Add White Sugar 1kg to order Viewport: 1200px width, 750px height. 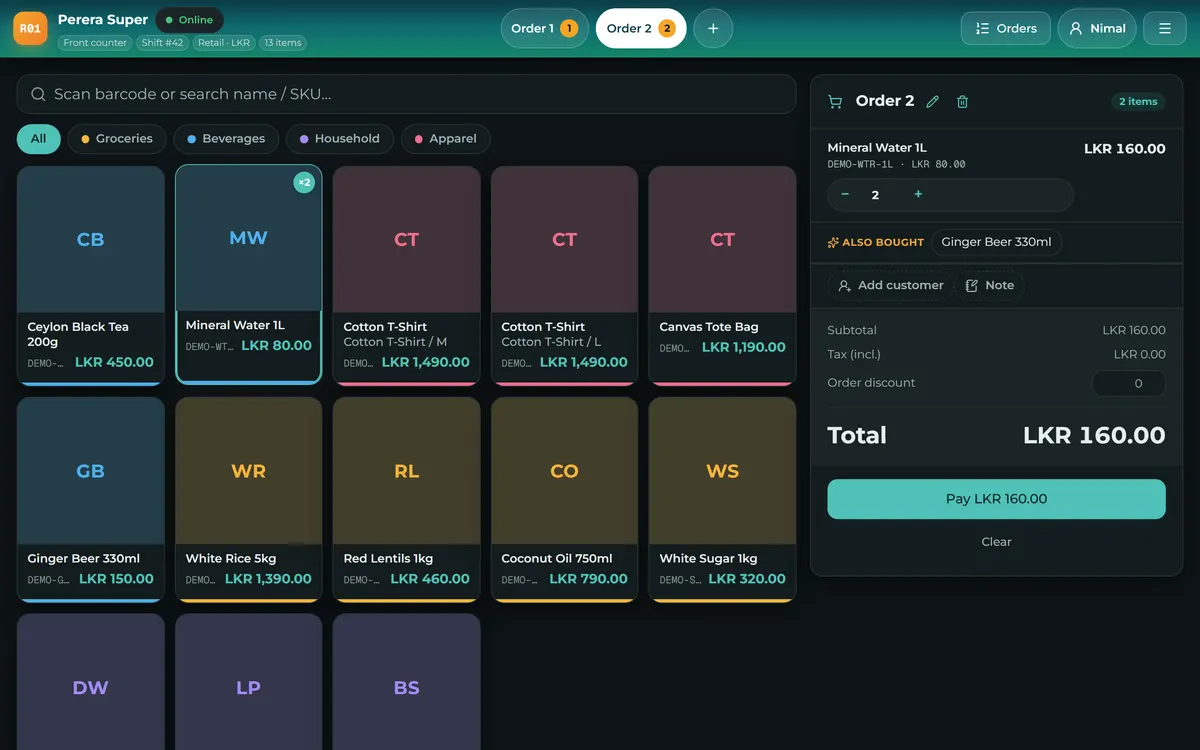point(723,500)
